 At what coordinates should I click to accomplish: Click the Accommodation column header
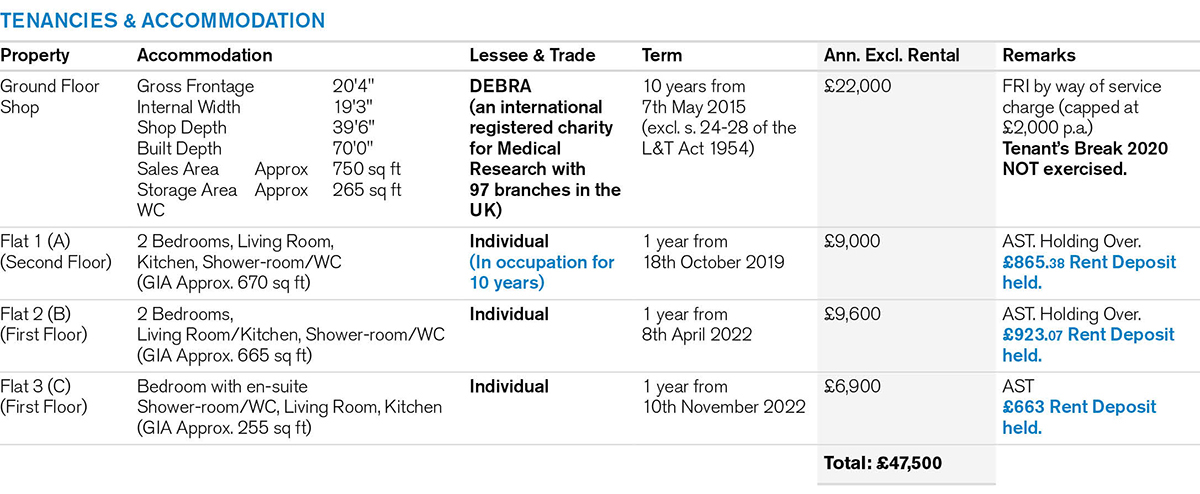point(204,56)
